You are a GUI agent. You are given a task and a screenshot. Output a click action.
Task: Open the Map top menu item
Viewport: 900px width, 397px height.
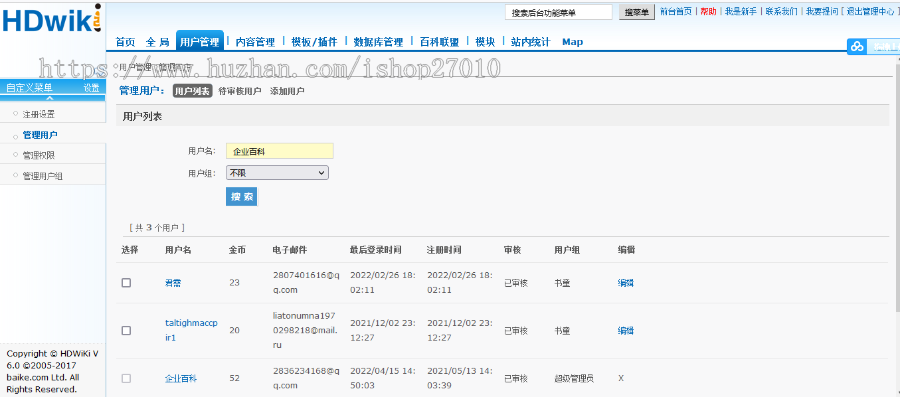pos(572,42)
